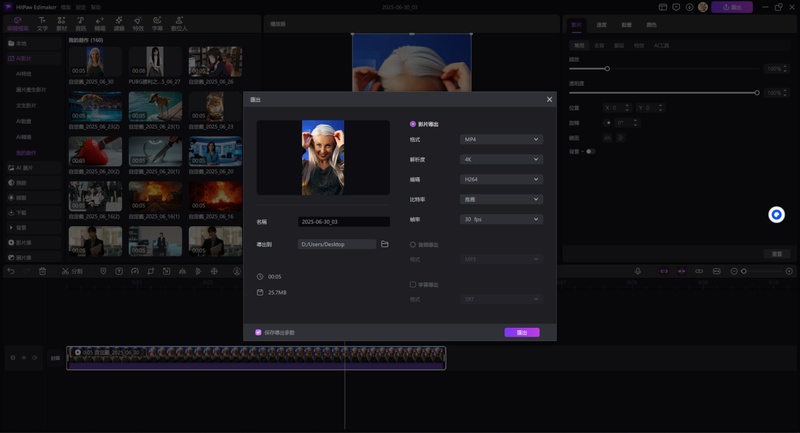Viewport: 800px width, 433px height.
Task: Select 圖片產生影片 in the AI sidebar
Action: tap(31, 90)
